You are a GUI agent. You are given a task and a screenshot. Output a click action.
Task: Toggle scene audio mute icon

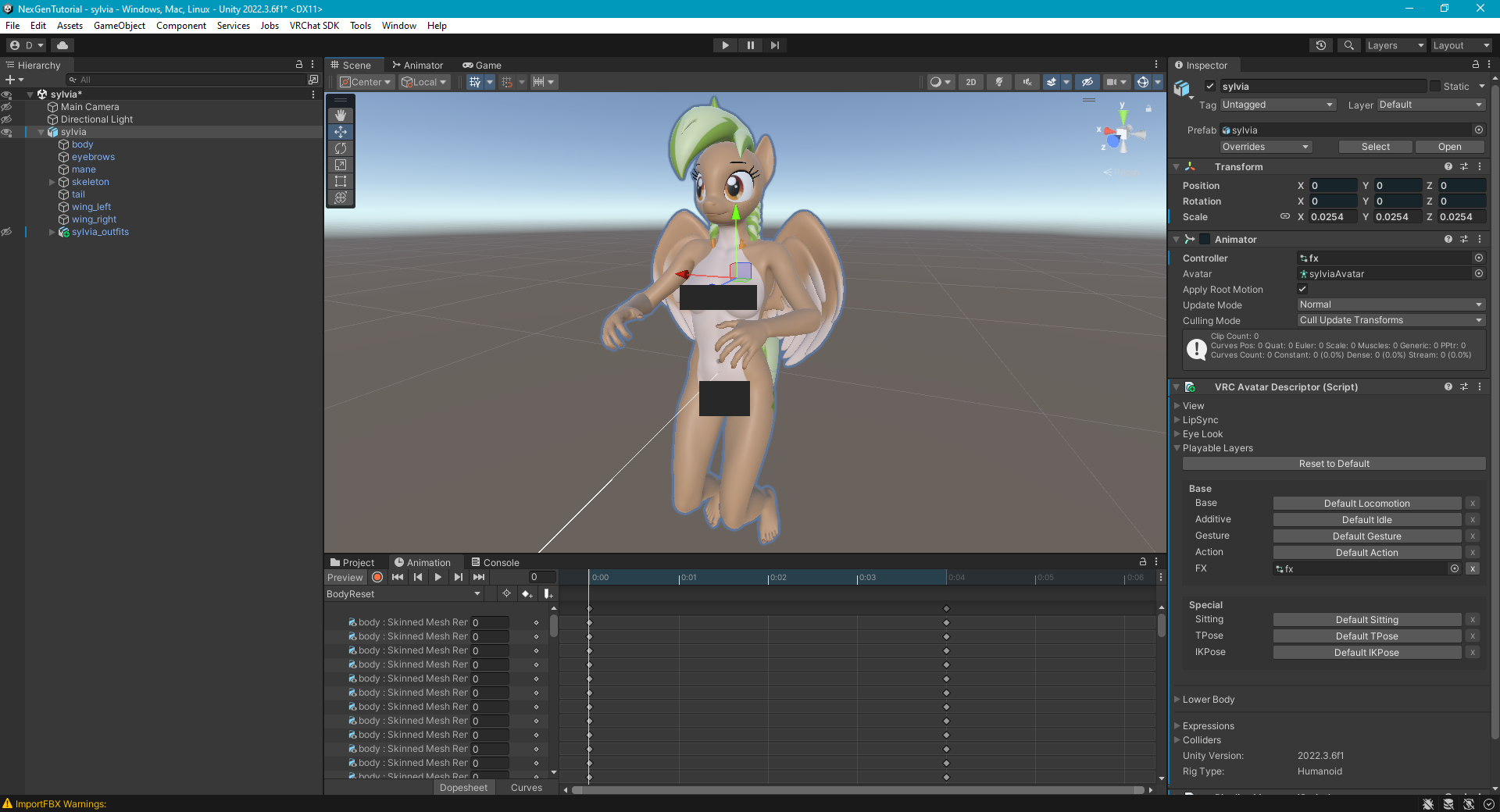pyautogui.click(x=1027, y=82)
